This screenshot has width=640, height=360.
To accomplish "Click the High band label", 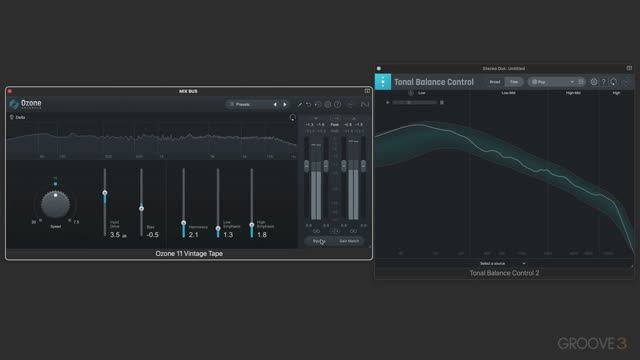I will [x=616, y=93].
